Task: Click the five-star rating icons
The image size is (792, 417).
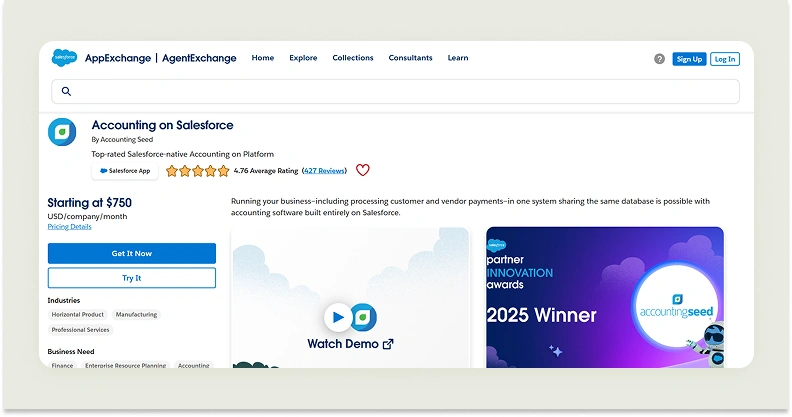Action: [197, 171]
